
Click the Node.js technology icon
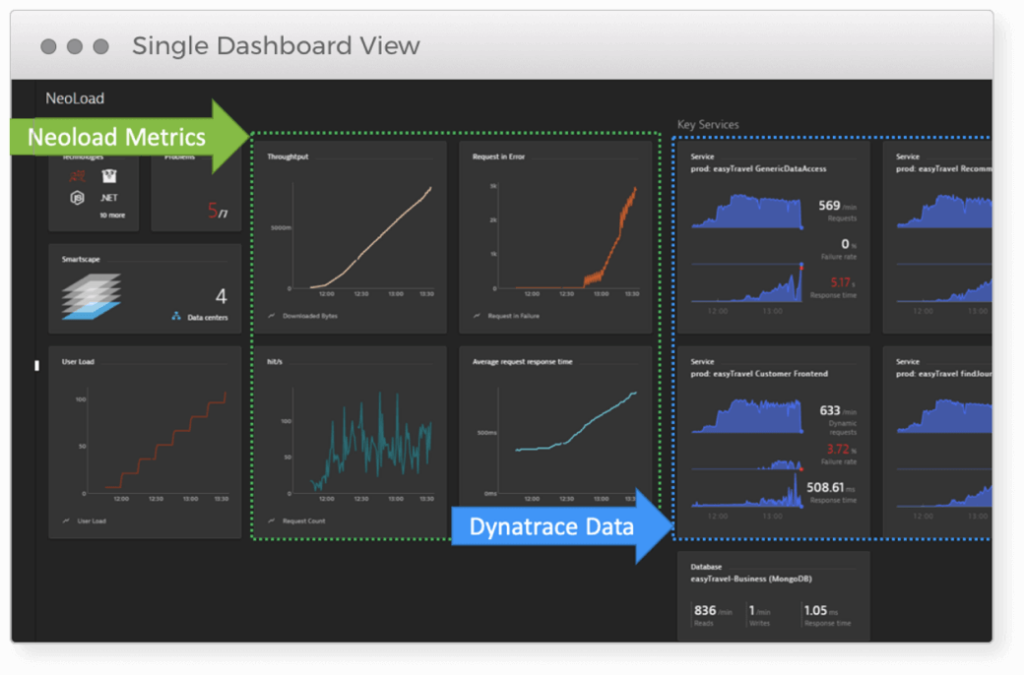[x=76, y=198]
